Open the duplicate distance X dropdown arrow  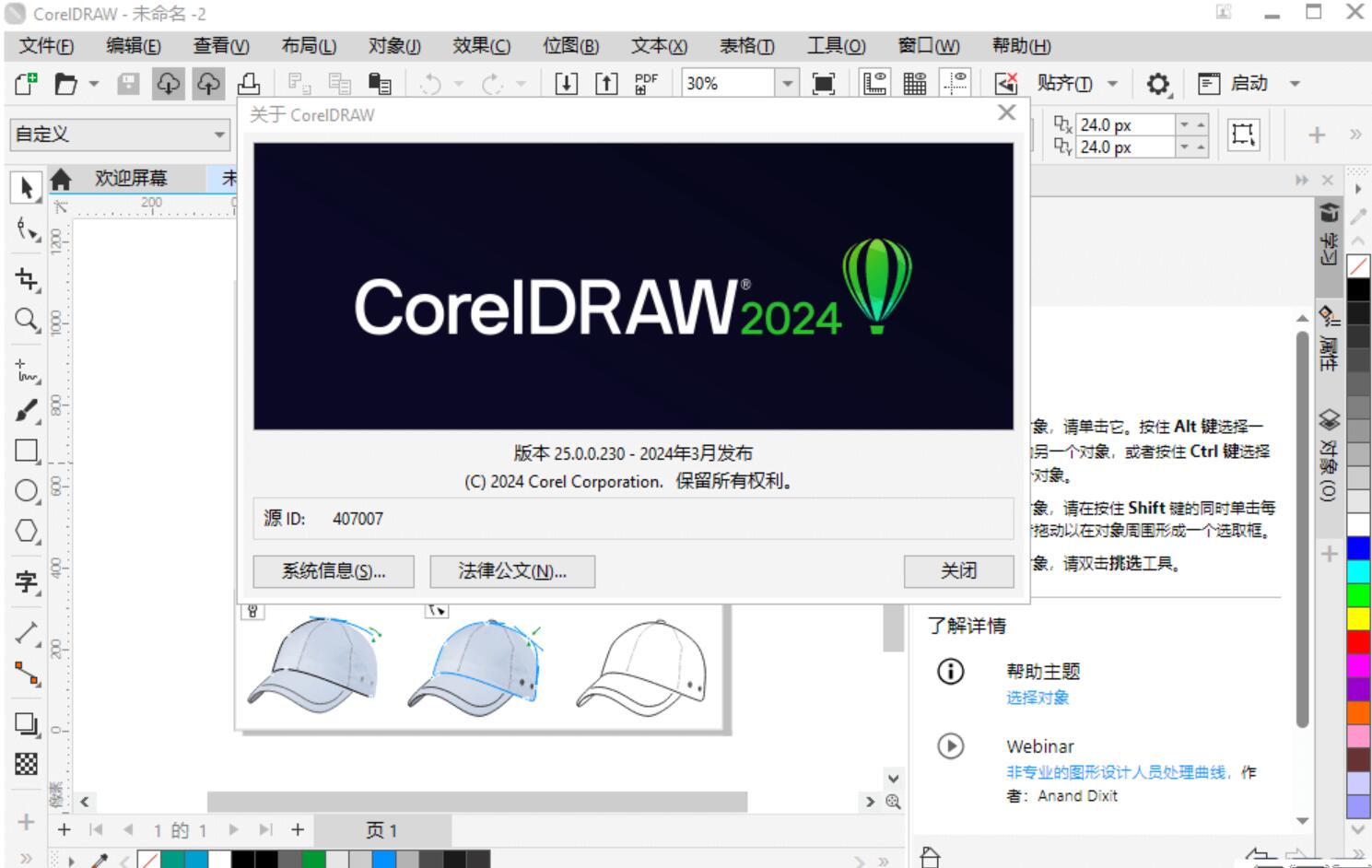[1184, 124]
